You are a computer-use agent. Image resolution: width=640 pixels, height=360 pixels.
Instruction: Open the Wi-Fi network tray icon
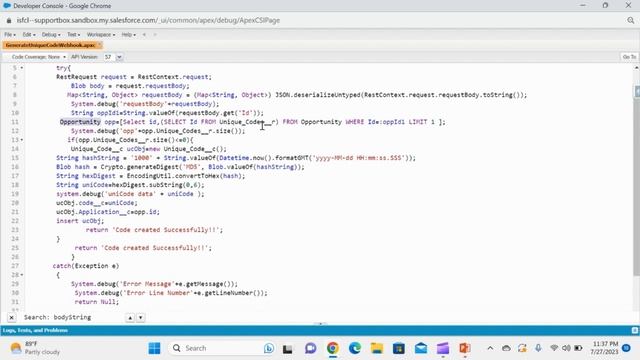tap(554, 348)
